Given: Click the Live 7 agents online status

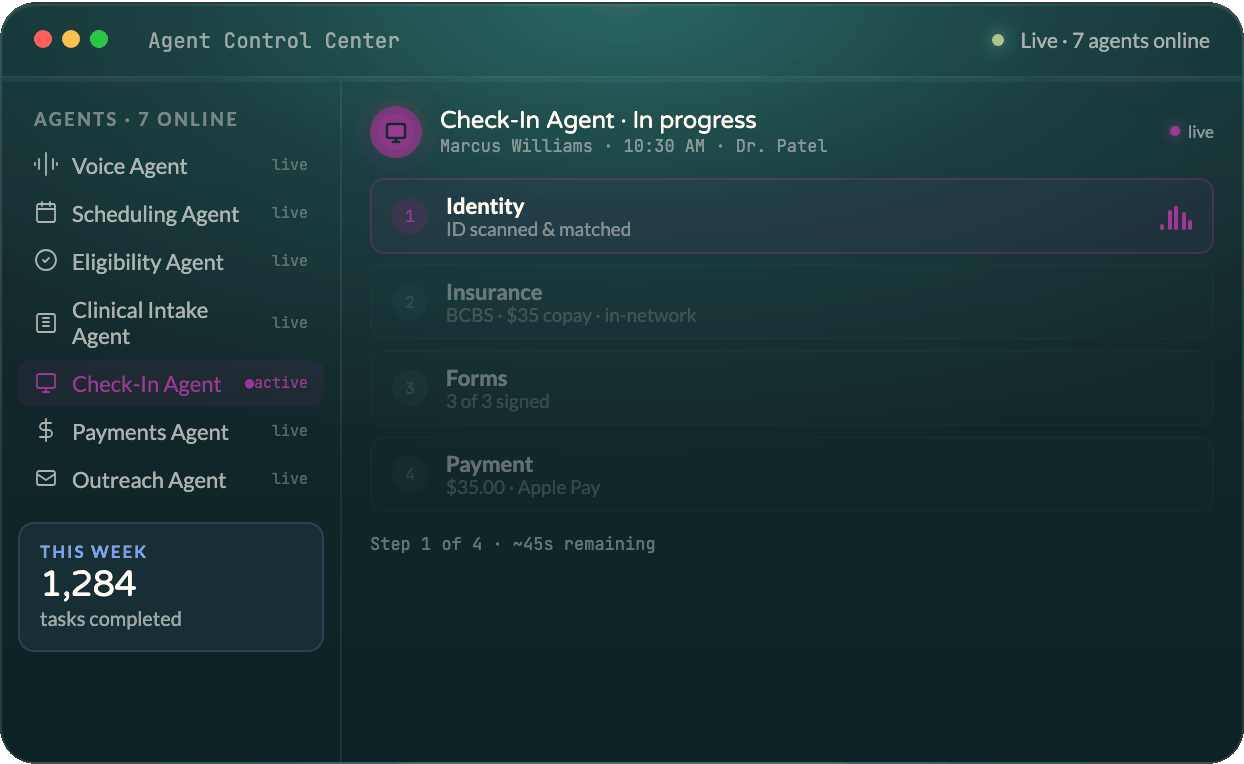Looking at the screenshot, I should click(1101, 41).
